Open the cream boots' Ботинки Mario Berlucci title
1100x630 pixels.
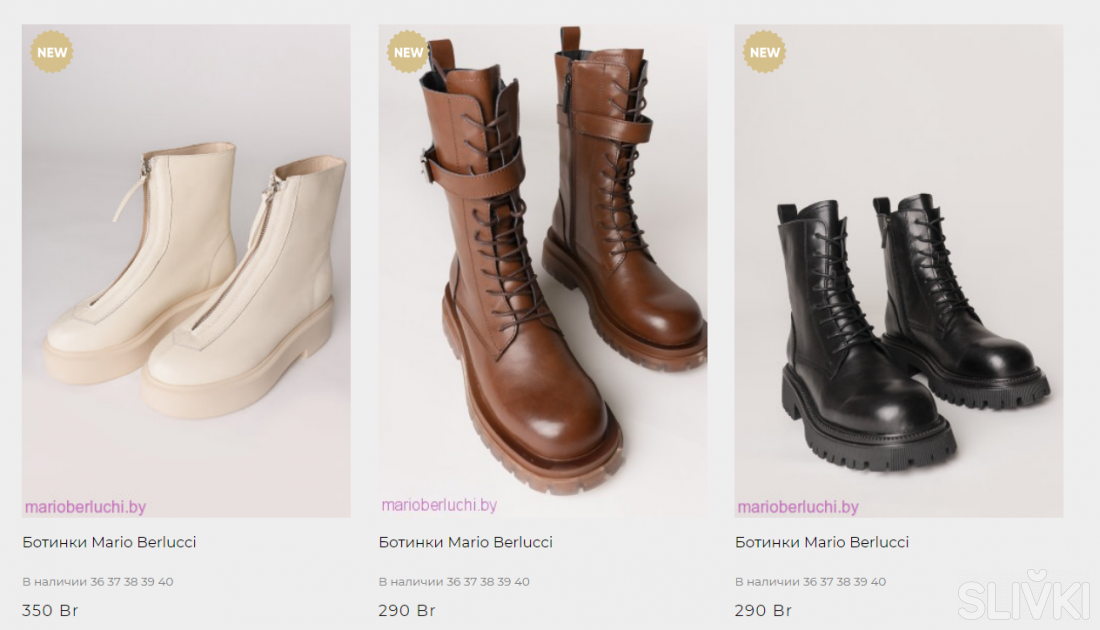109,542
